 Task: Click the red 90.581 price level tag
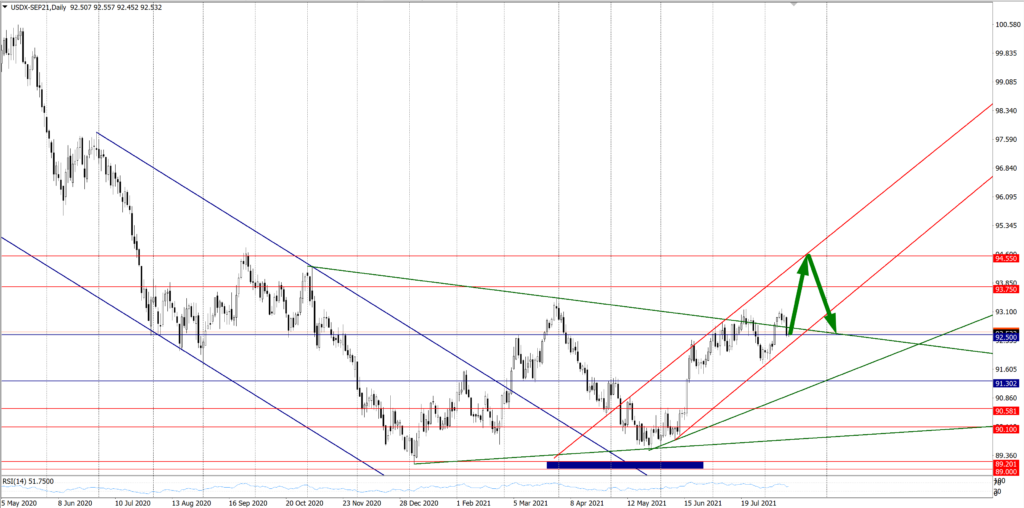pyautogui.click(x=1005, y=411)
